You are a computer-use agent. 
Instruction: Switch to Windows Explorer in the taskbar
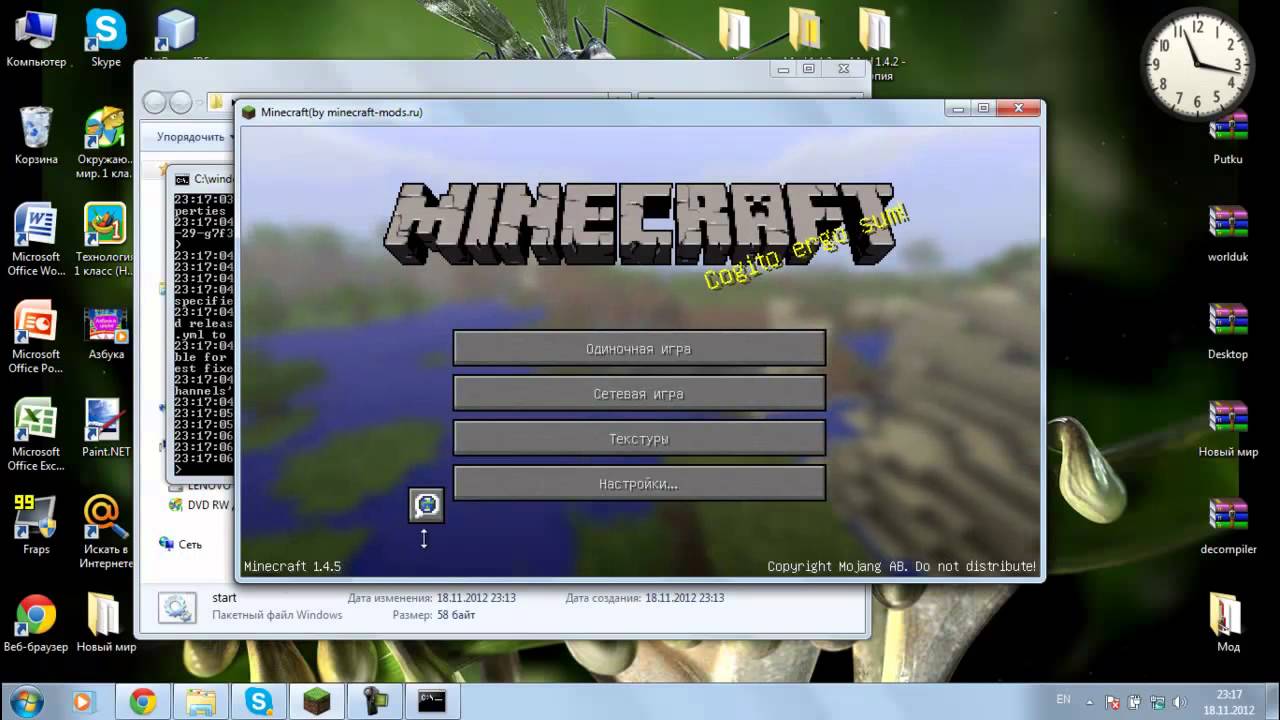coord(201,701)
